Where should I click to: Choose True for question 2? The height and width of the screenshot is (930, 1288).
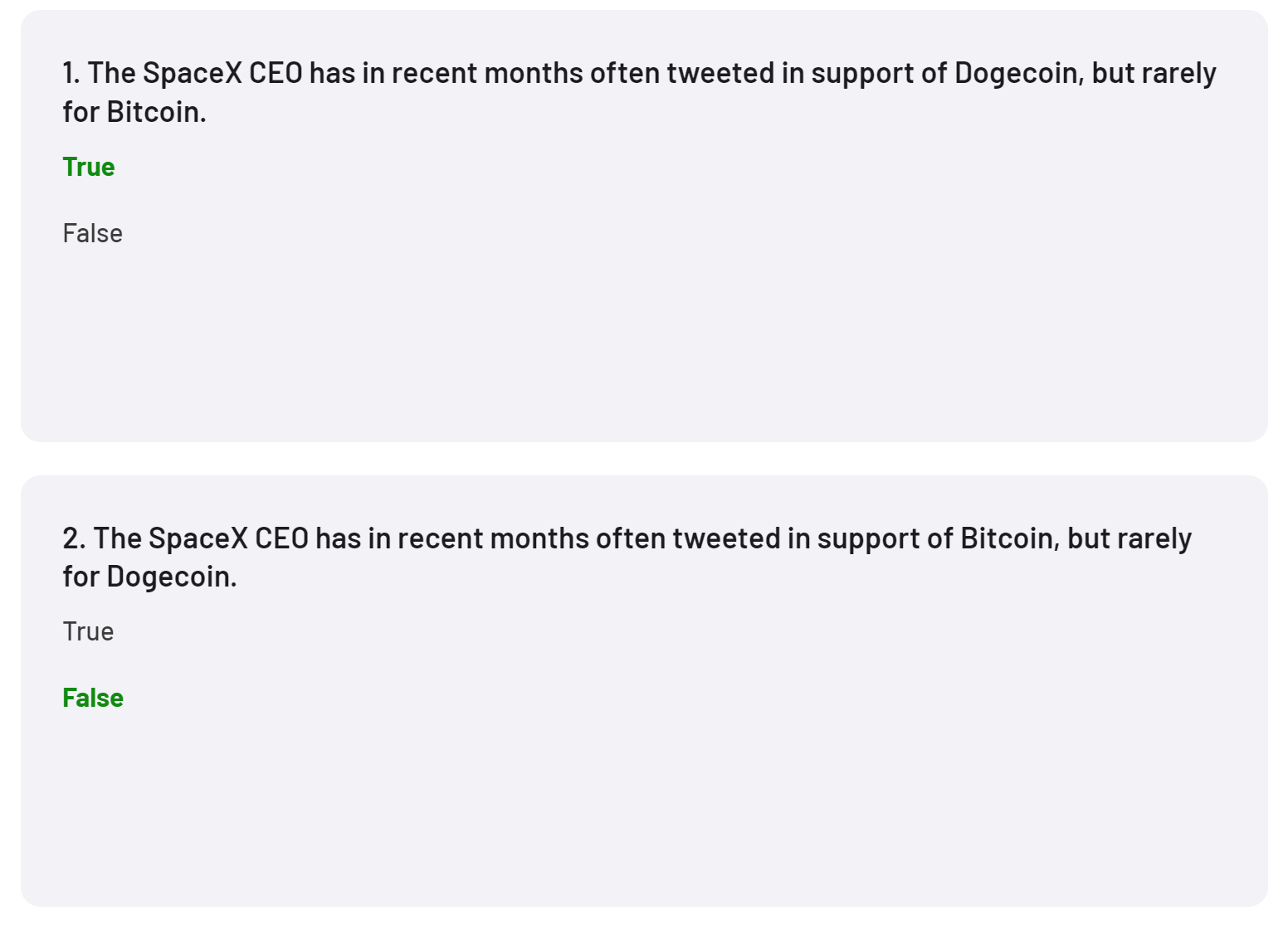click(88, 631)
